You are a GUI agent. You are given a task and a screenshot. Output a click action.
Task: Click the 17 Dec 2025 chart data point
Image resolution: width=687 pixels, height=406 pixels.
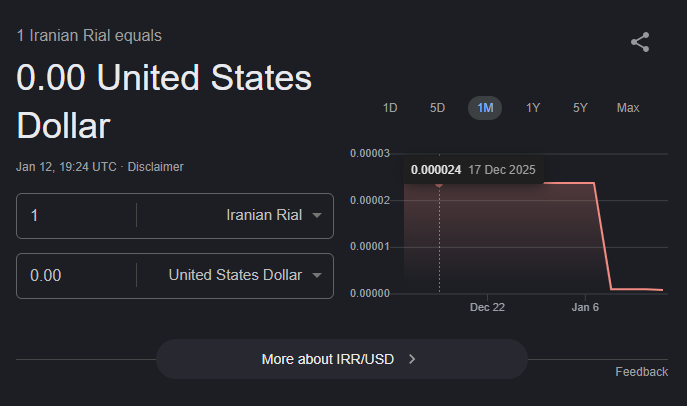coord(439,184)
